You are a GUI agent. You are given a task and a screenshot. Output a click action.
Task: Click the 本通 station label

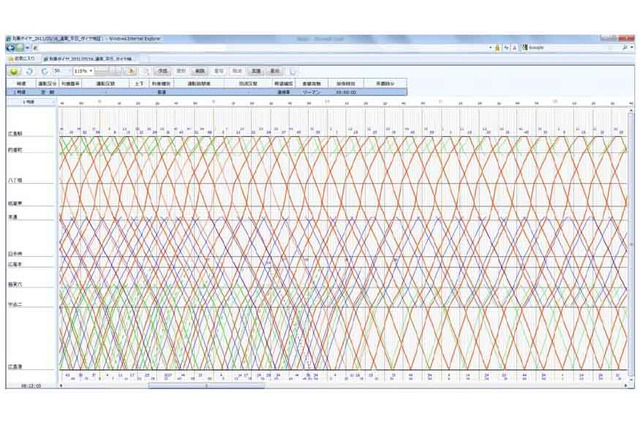pyautogui.click(x=13, y=217)
